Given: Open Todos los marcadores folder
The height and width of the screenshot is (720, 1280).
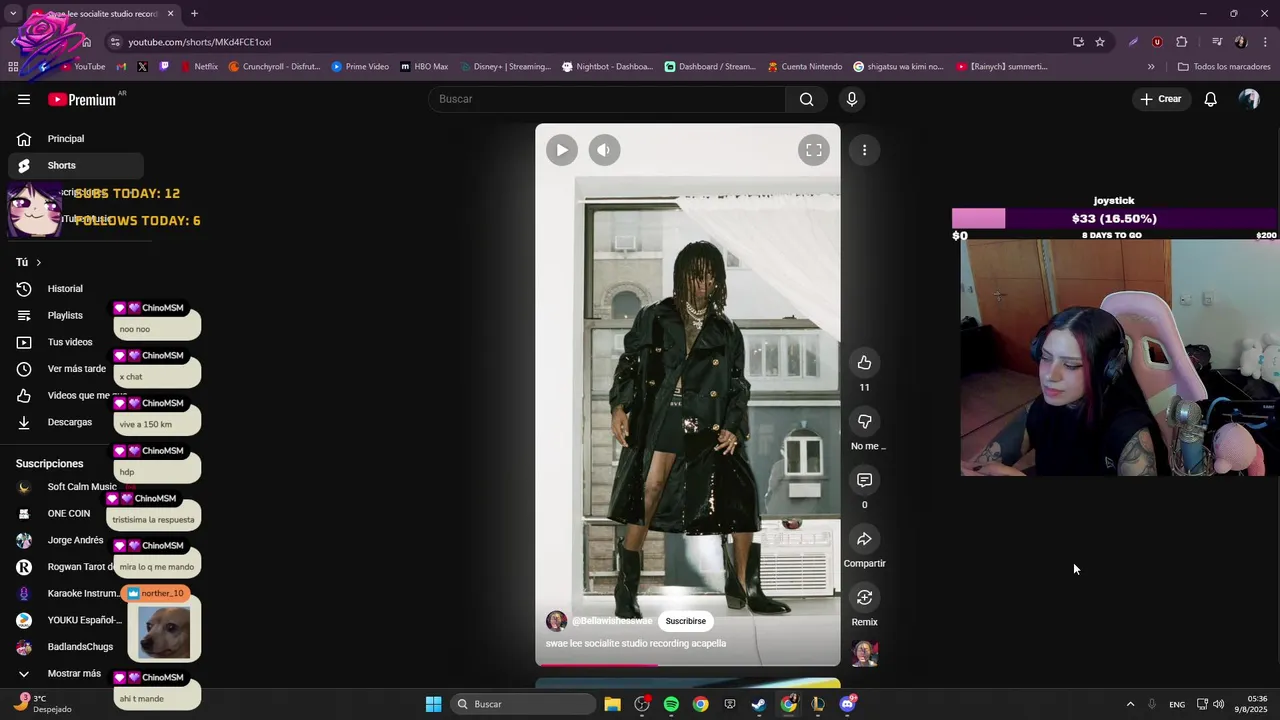Looking at the screenshot, I should [x=1224, y=67].
